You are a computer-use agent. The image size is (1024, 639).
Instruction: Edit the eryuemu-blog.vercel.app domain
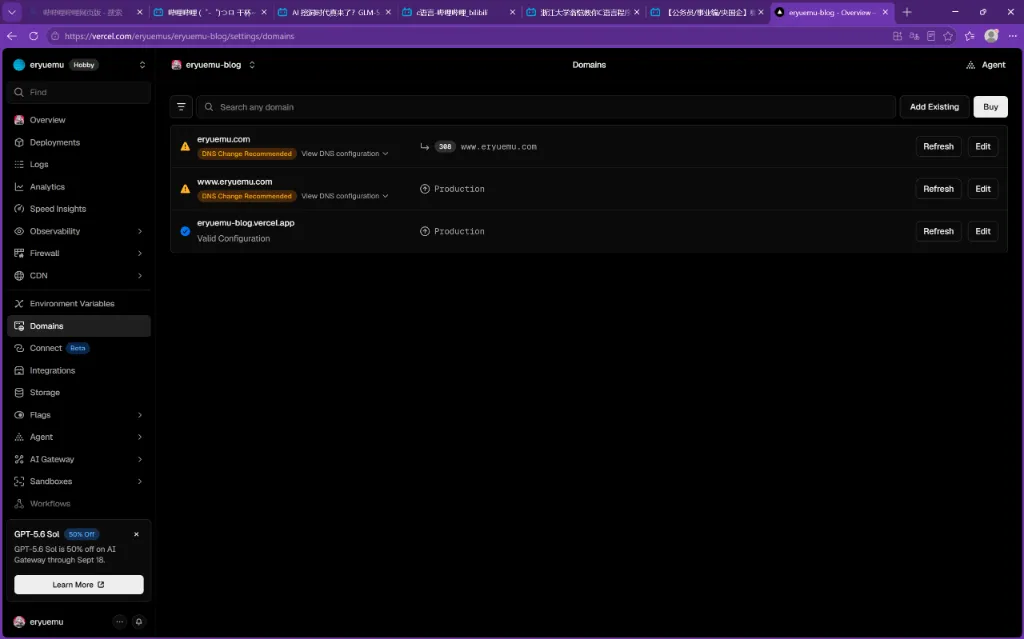(x=983, y=231)
